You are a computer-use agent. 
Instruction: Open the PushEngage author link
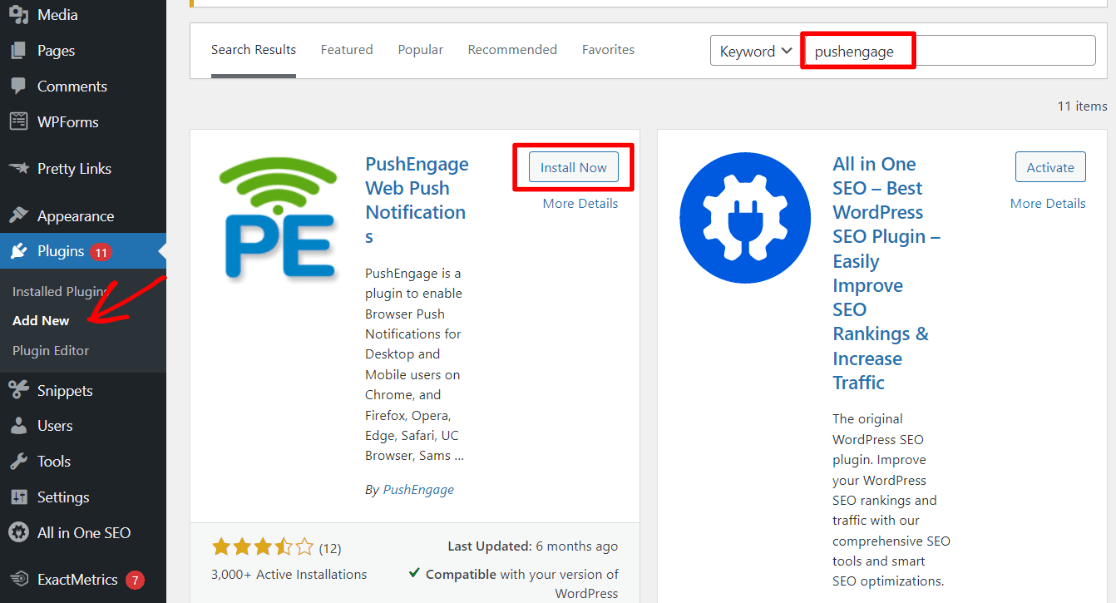(x=418, y=490)
